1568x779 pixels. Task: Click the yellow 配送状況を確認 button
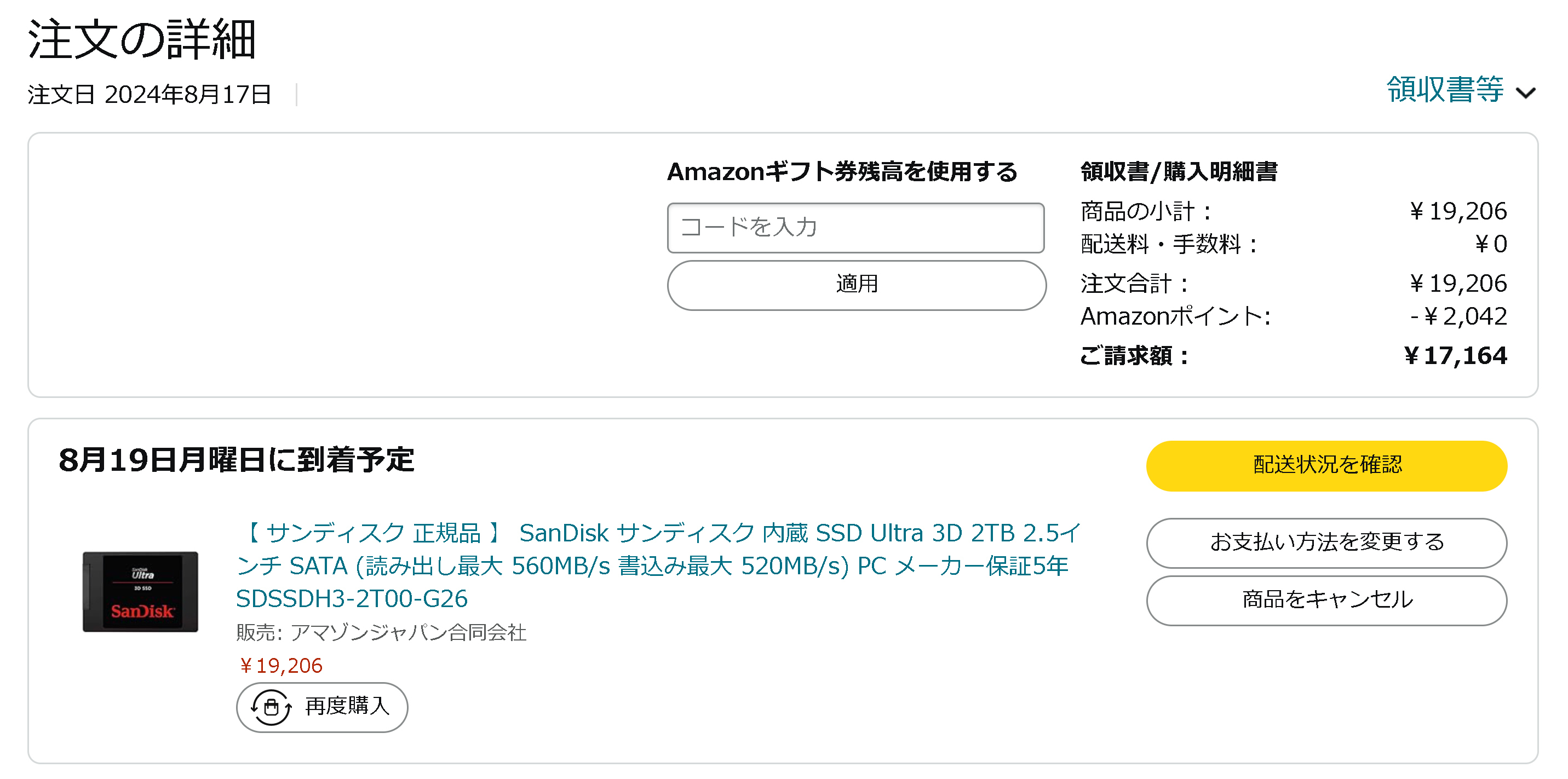(1326, 465)
